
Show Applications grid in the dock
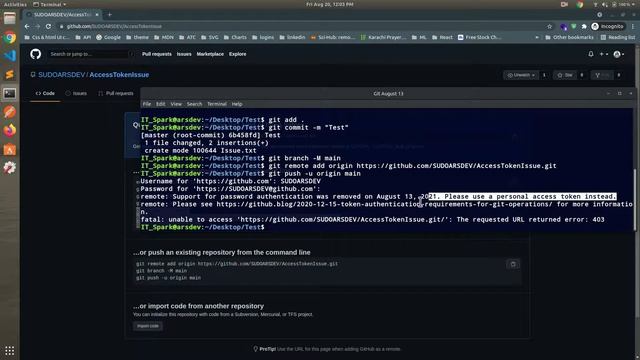tap(9, 351)
